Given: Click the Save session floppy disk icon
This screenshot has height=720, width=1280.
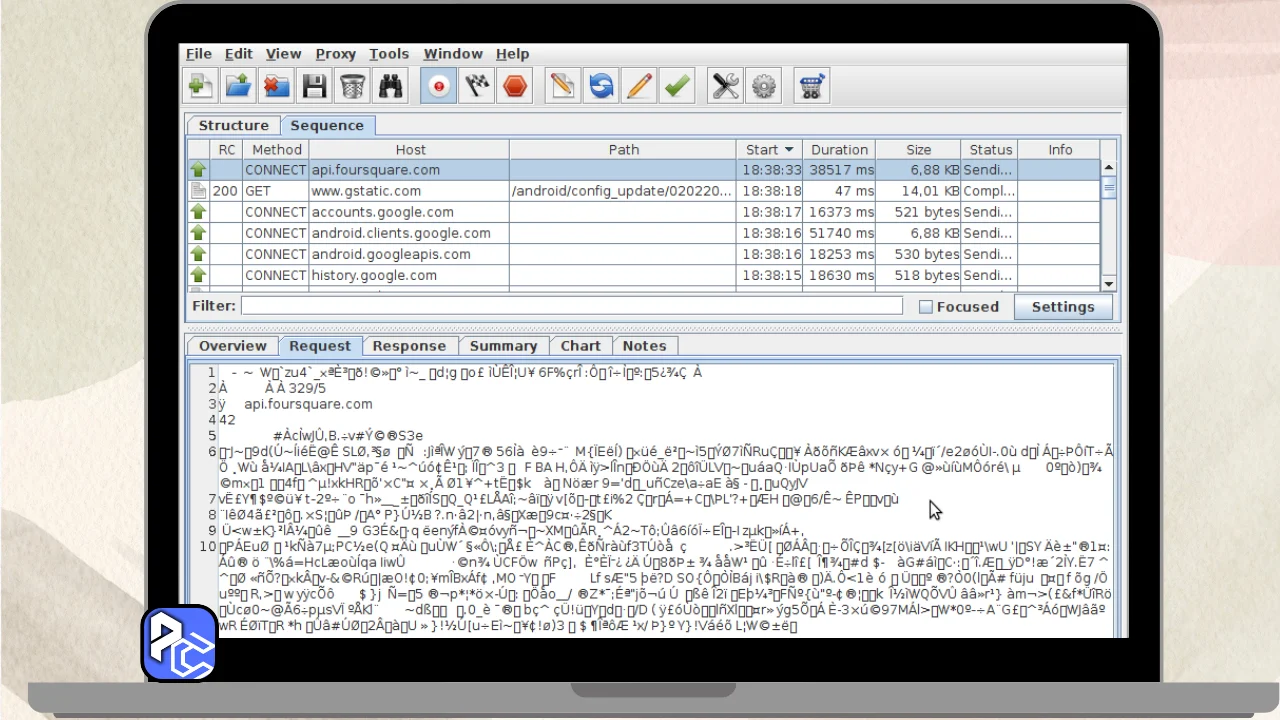Looking at the screenshot, I should (x=315, y=87).
